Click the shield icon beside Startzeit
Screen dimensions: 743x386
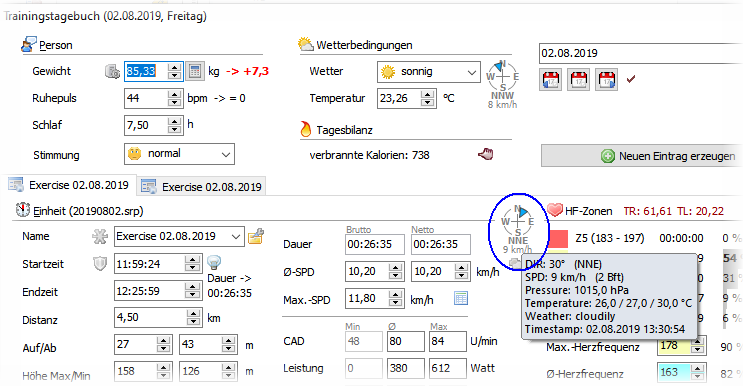pos(100,264)
